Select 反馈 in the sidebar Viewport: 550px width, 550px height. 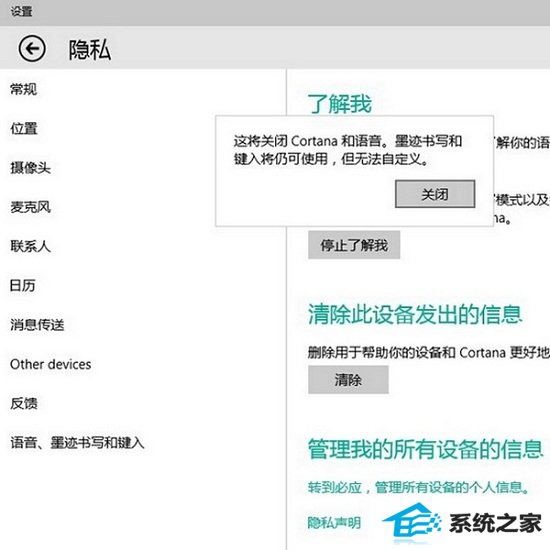tap(24, 403)
